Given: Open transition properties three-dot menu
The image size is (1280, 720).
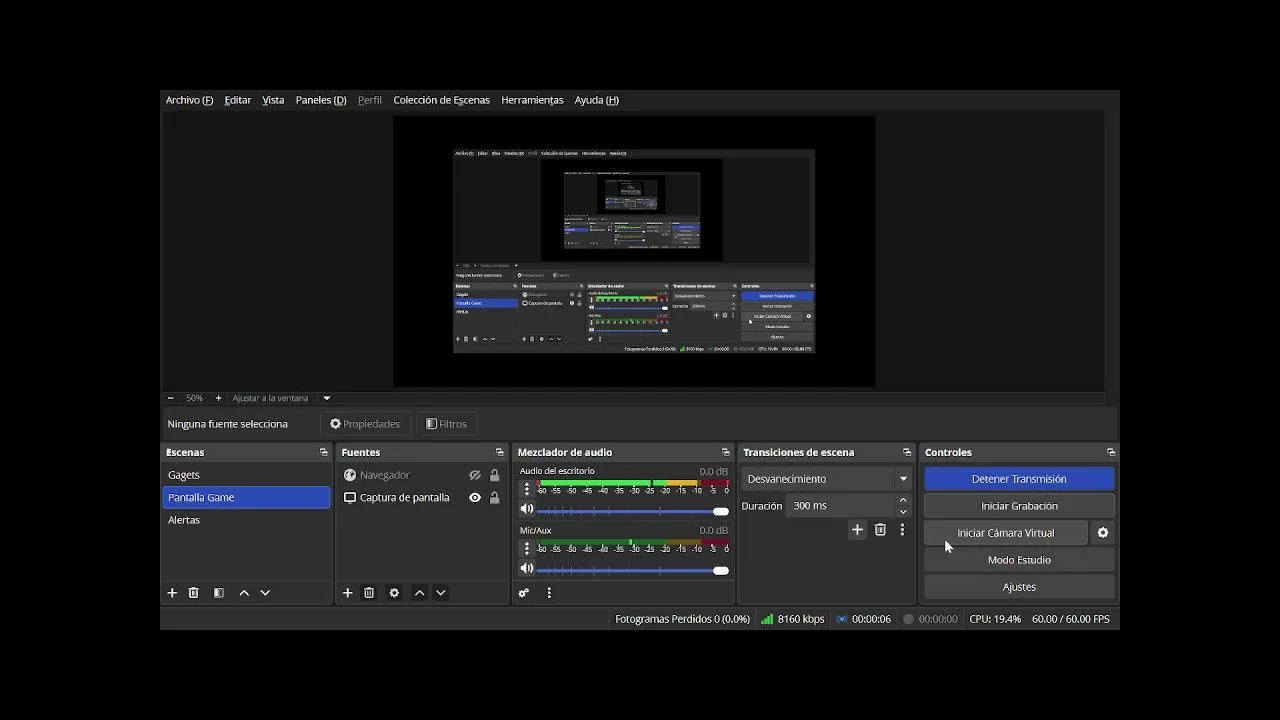Looking at the screenshot, I should [902, 530].
